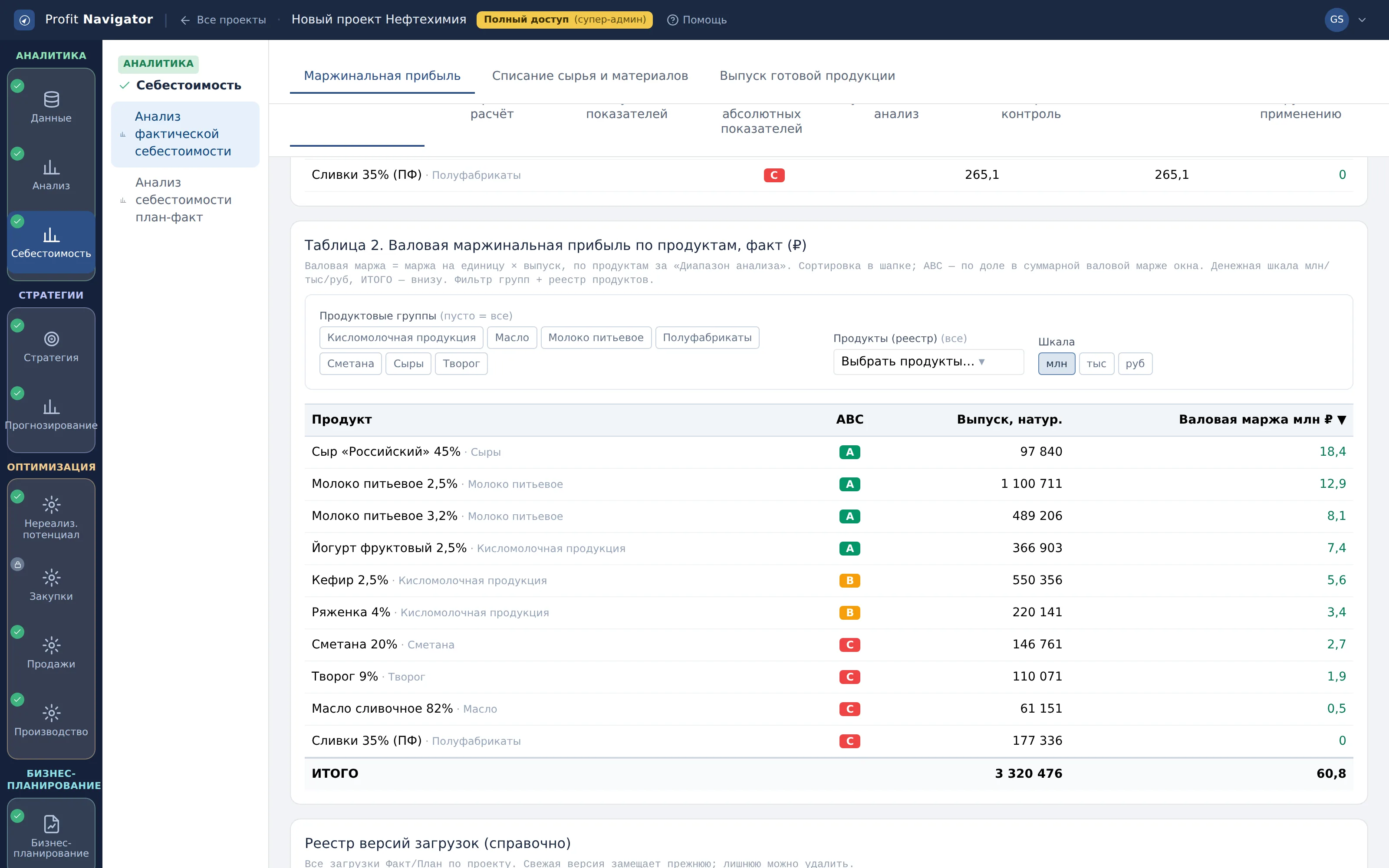
Task: Expand the user menu chevron
Action: tap(1362, 20)
